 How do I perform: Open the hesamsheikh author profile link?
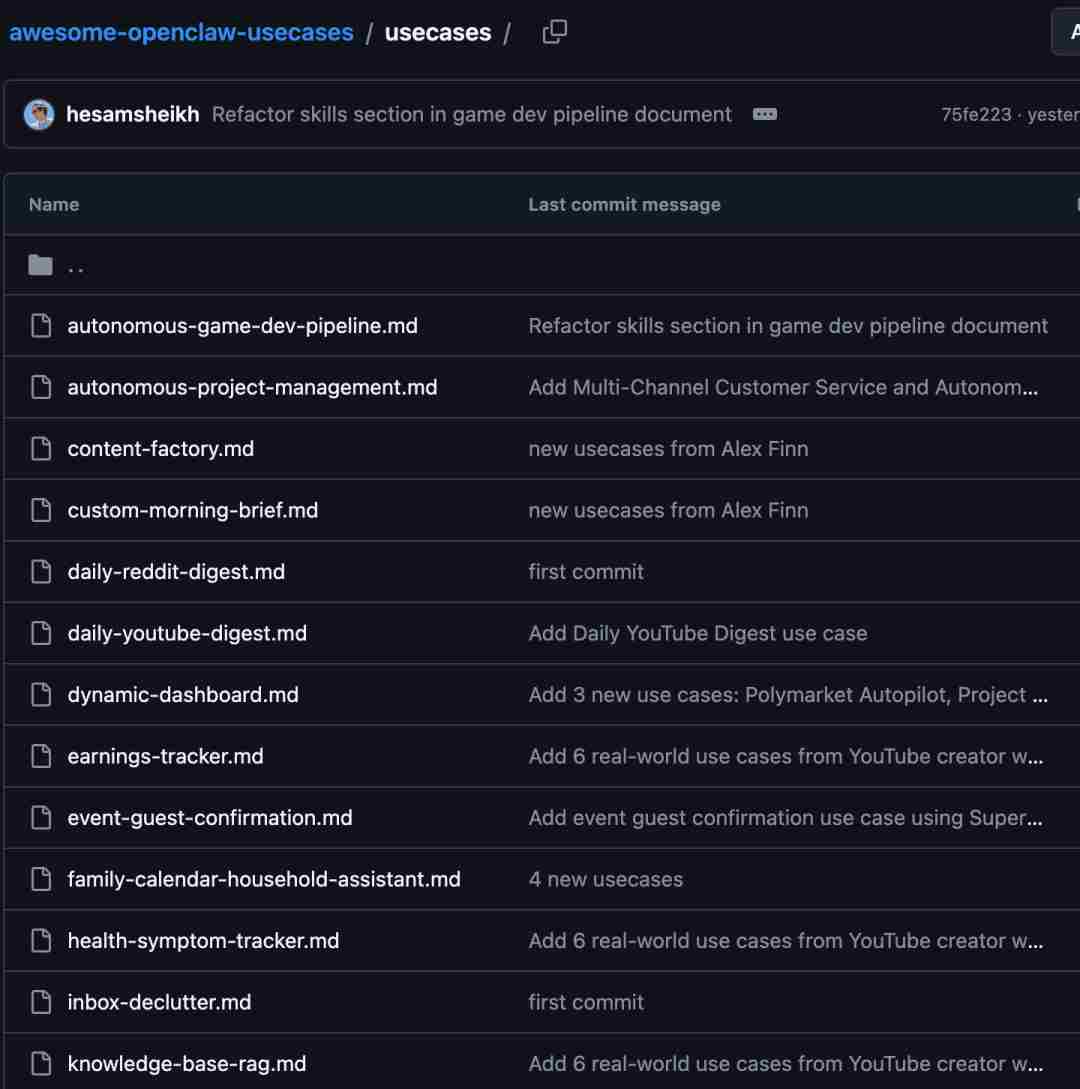click(132, 114)
